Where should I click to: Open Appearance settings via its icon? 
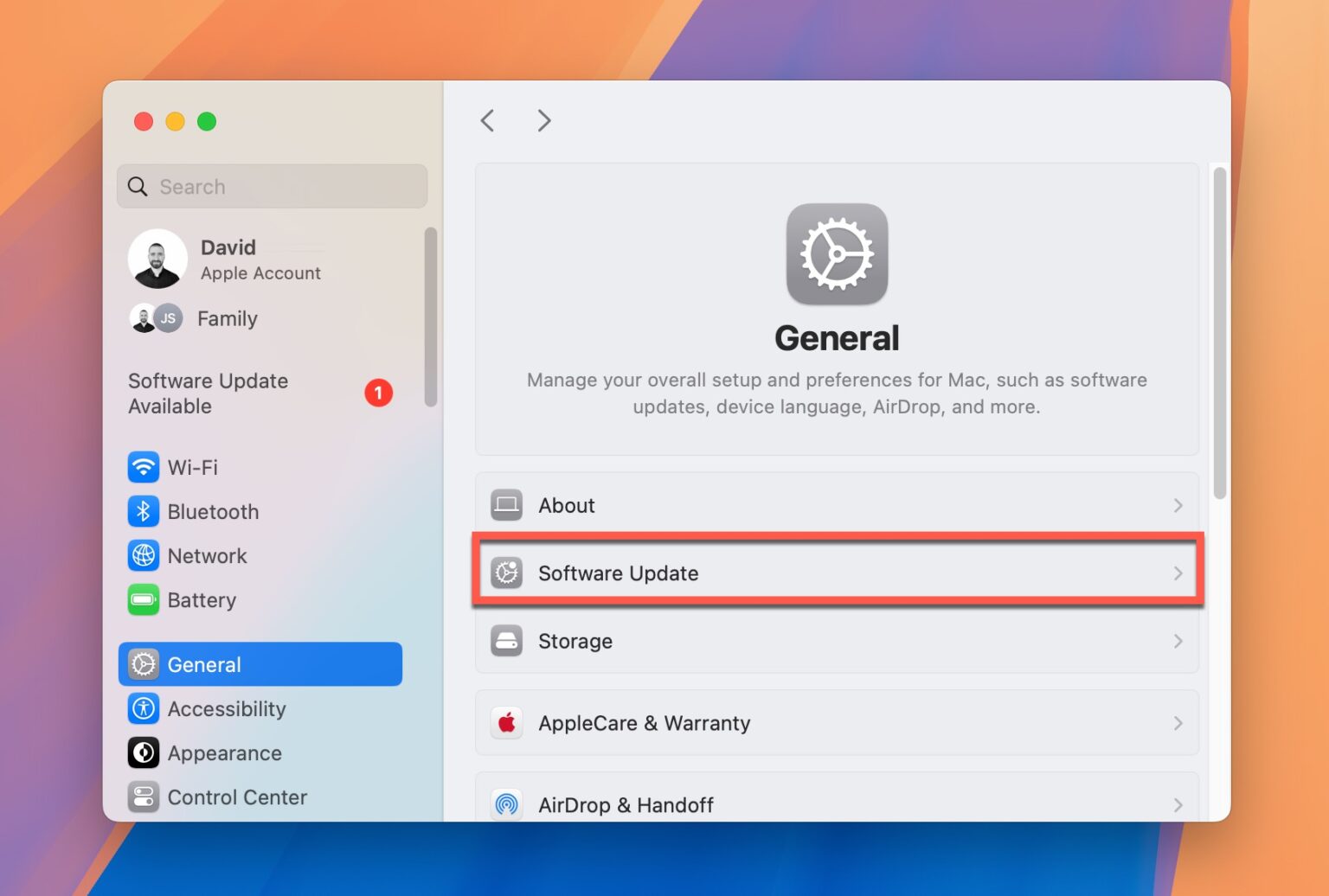144,752
